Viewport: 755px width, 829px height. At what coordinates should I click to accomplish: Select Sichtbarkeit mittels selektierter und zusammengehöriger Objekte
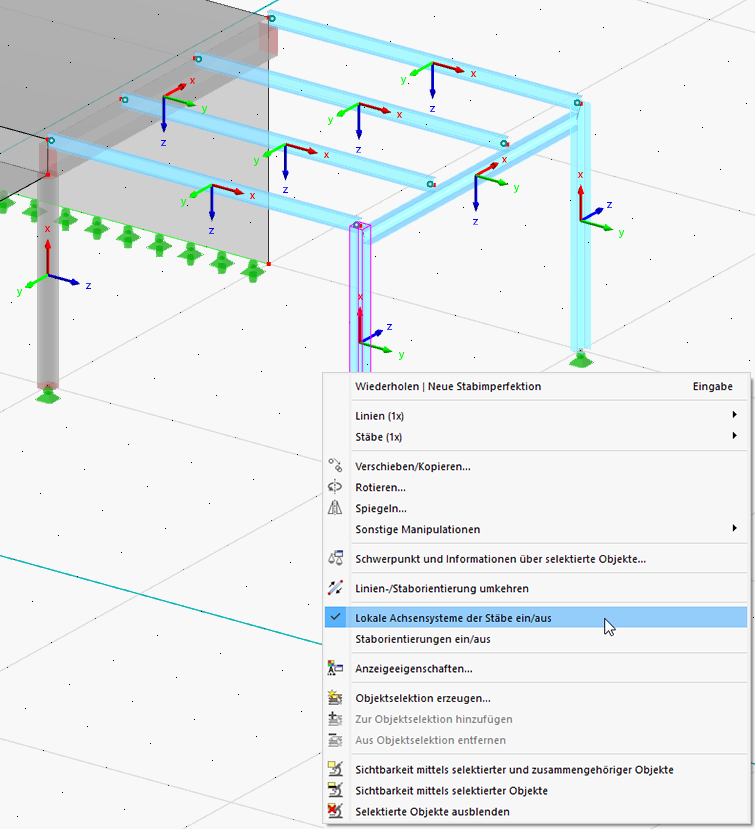514,770
